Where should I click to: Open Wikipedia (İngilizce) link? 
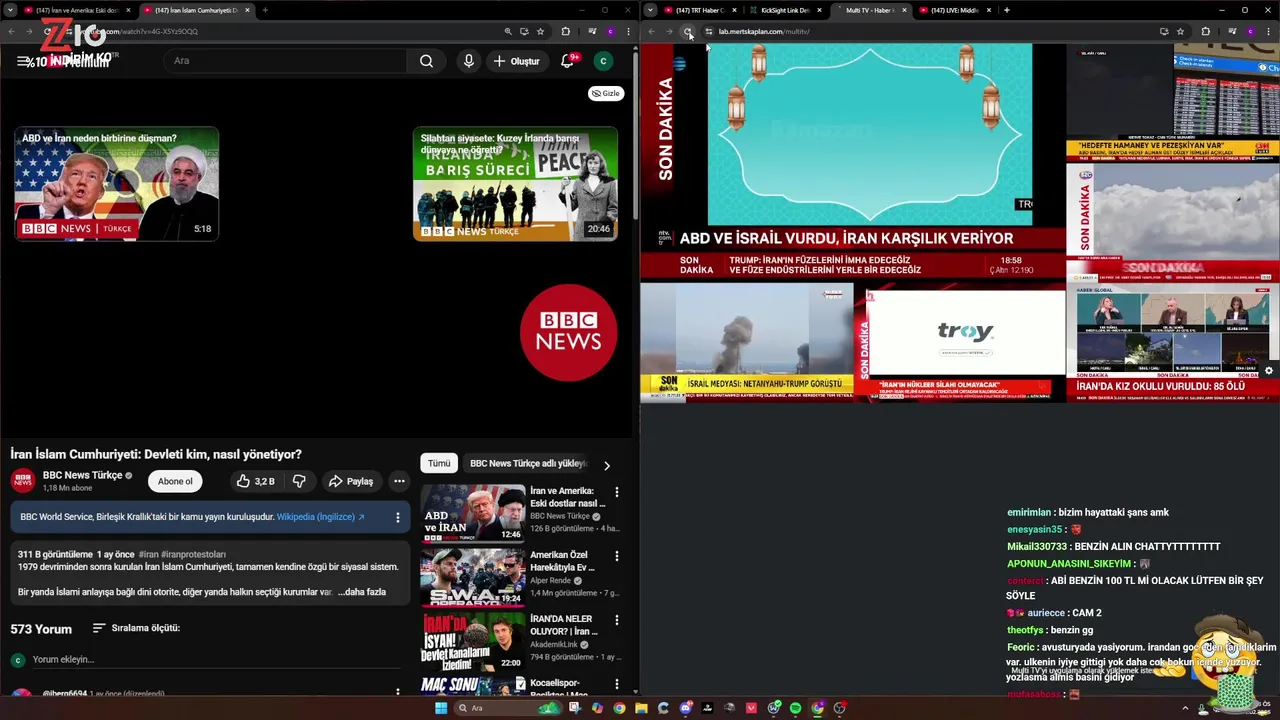321,517
